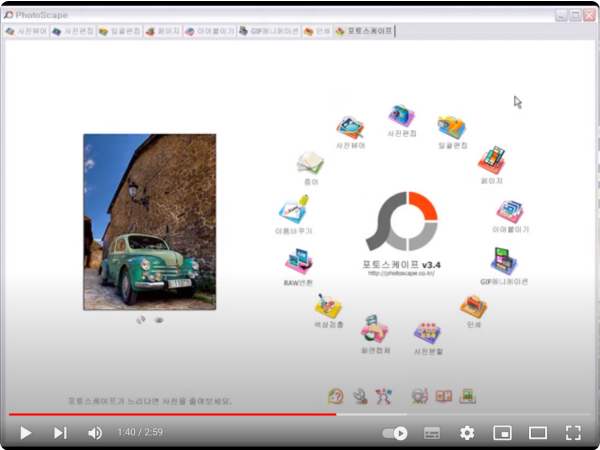Switch to the 사진편집 tab

[73, 31]
